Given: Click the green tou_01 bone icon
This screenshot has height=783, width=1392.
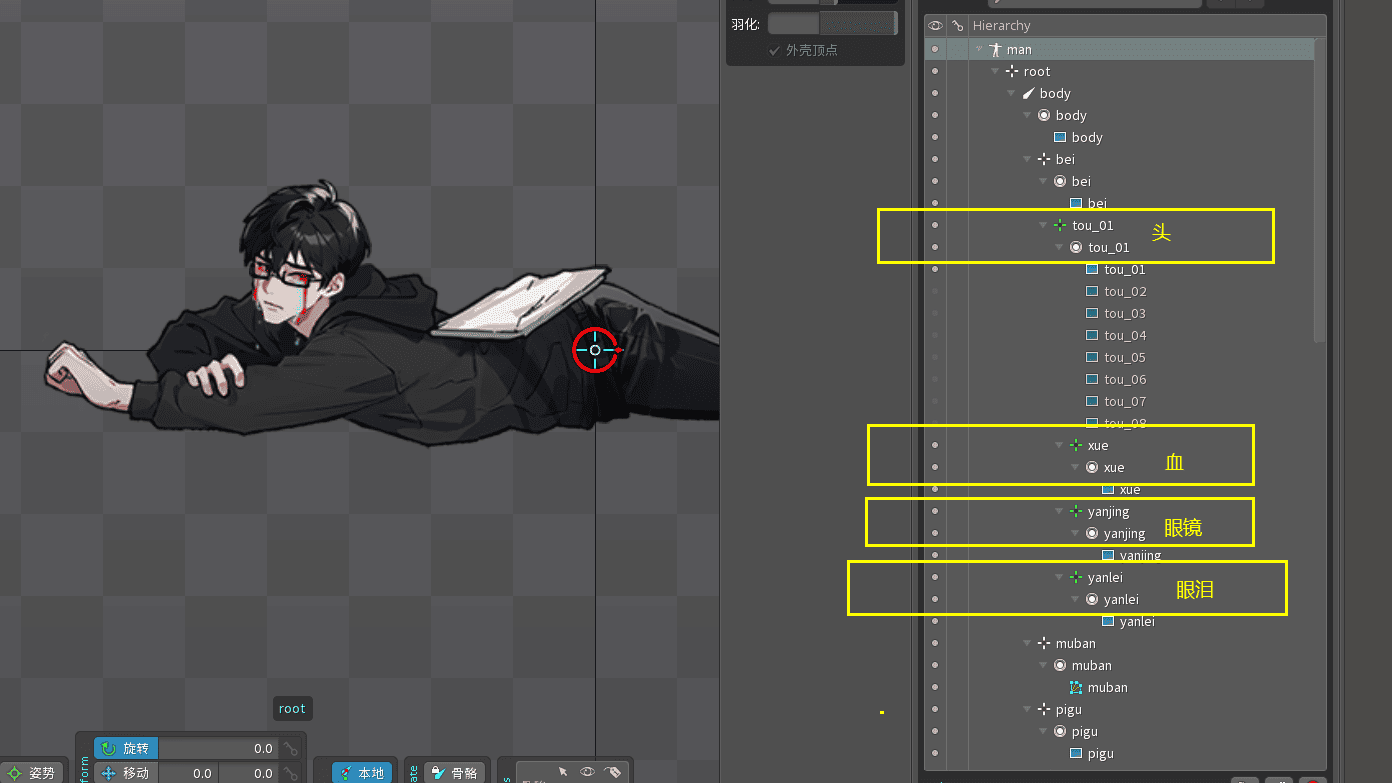Looking at the screenshot, I should (1060, 225).
